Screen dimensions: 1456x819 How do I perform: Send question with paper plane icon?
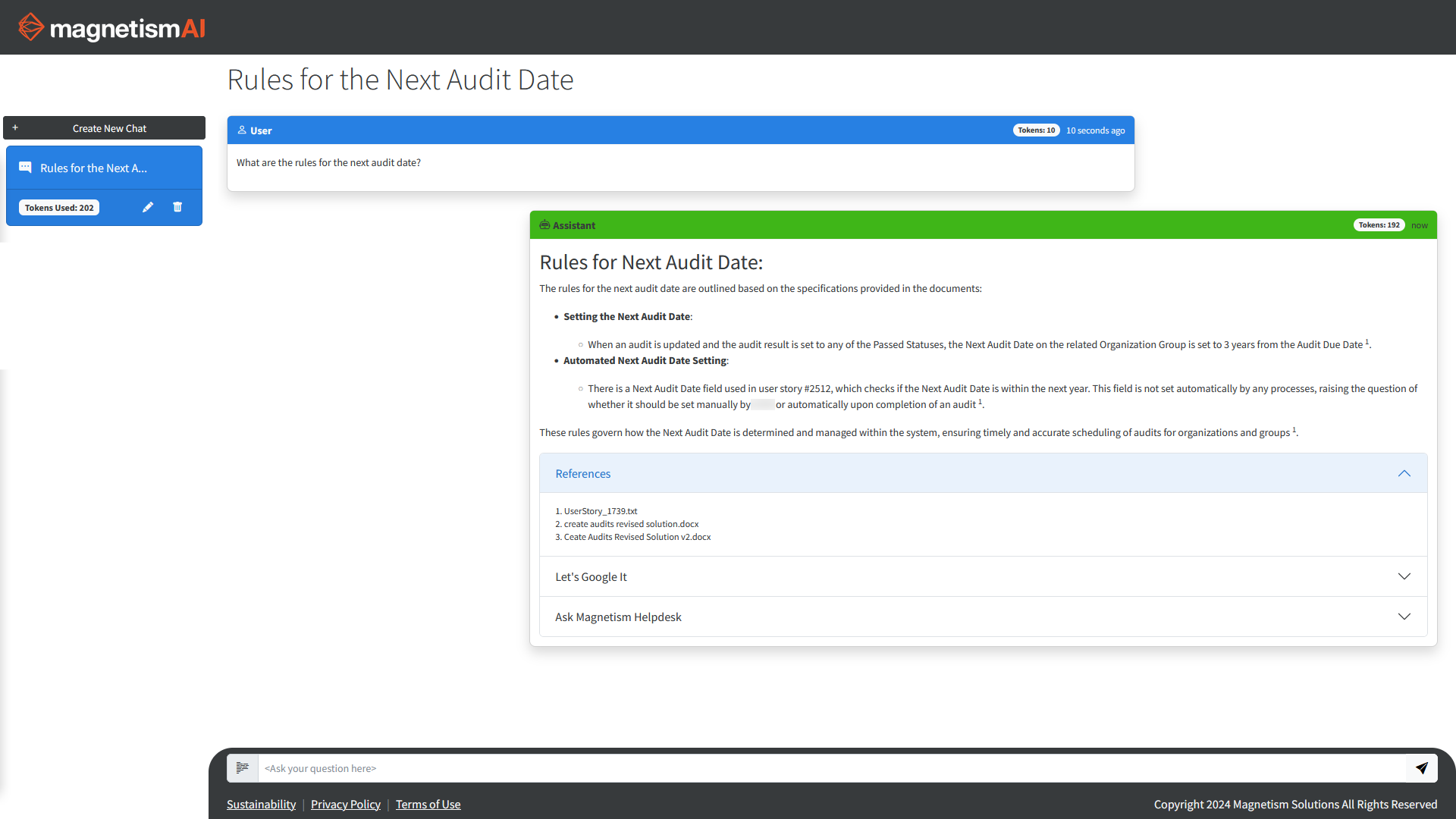(x=1422, y=768)
